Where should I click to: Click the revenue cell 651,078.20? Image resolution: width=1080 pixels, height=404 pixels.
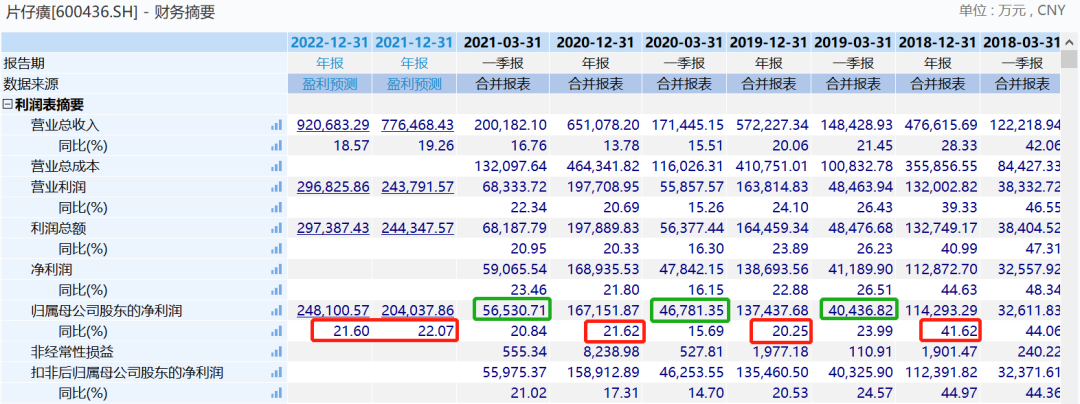tap(603, 125)
